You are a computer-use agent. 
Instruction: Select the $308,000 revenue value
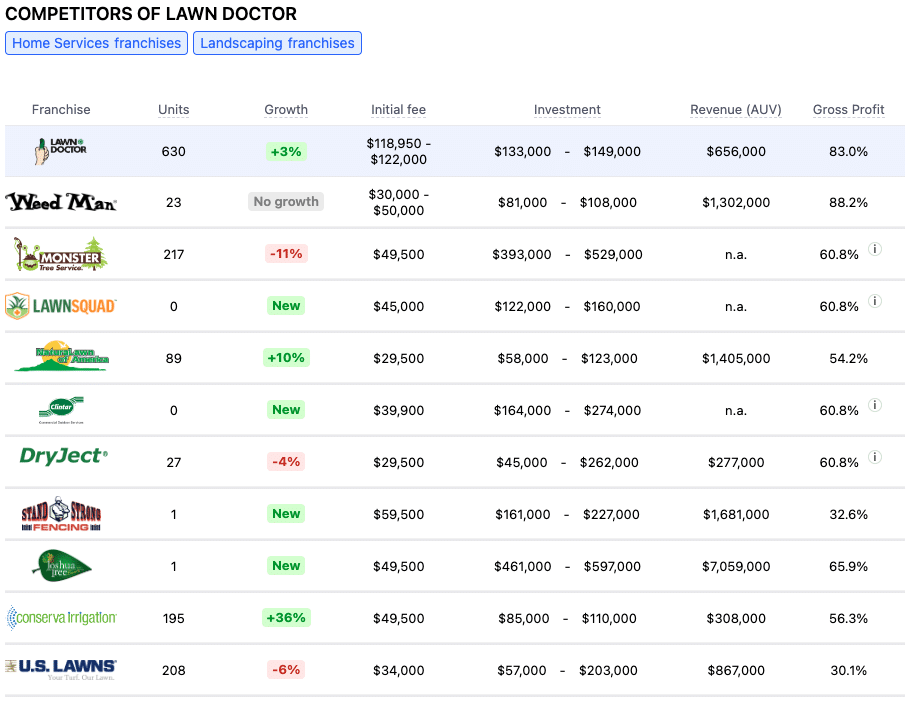click(x=736, y=619)
